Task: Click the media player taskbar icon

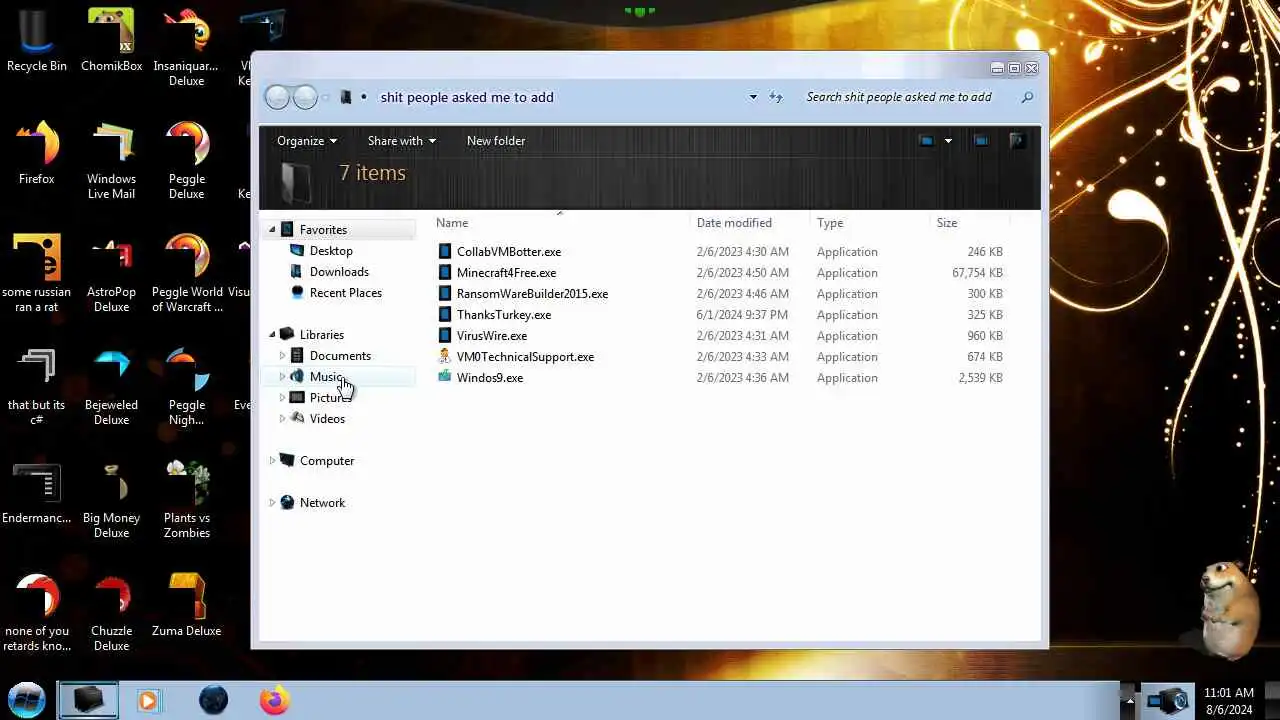Action: pyautogui.click(x=148, y=700)
